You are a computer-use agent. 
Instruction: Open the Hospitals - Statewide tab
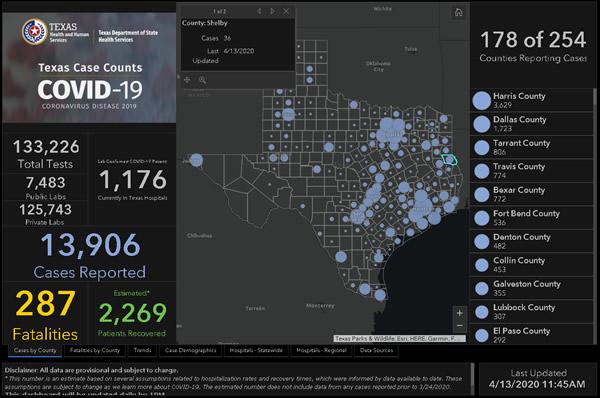(256, 350)
